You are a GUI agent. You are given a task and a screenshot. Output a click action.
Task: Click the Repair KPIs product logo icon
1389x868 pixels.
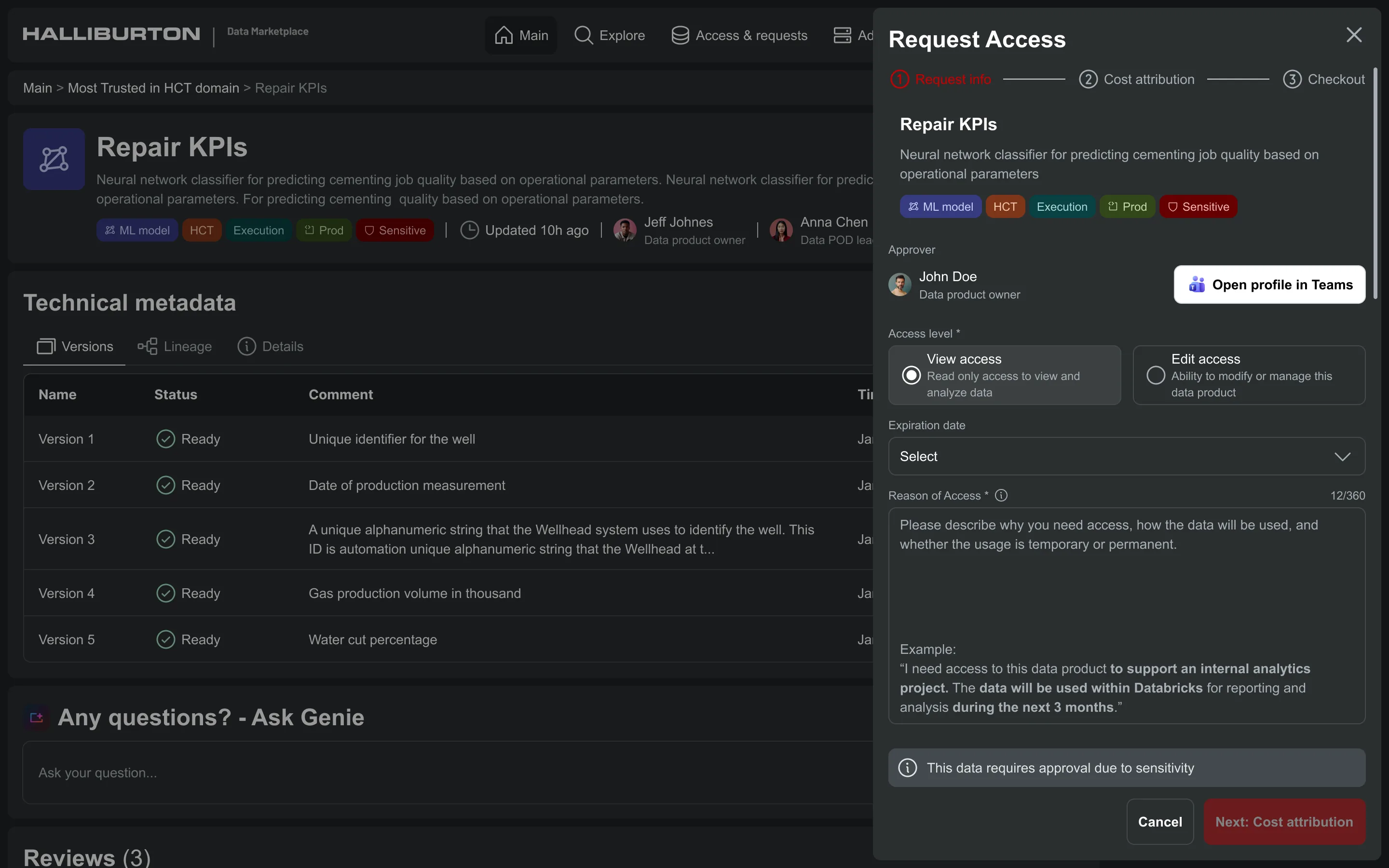54,159
